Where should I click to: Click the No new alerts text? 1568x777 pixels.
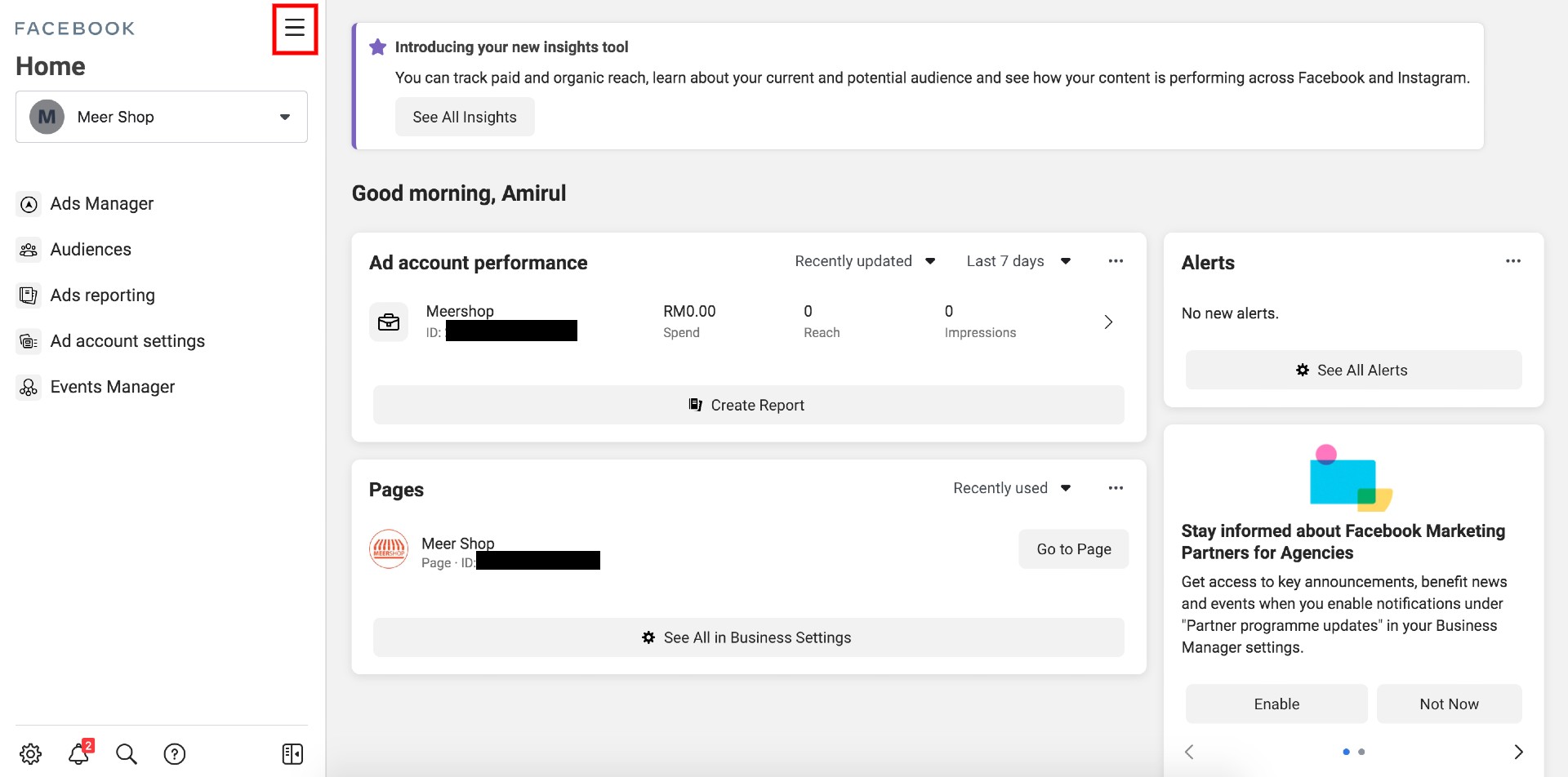tap(1230, 313)
